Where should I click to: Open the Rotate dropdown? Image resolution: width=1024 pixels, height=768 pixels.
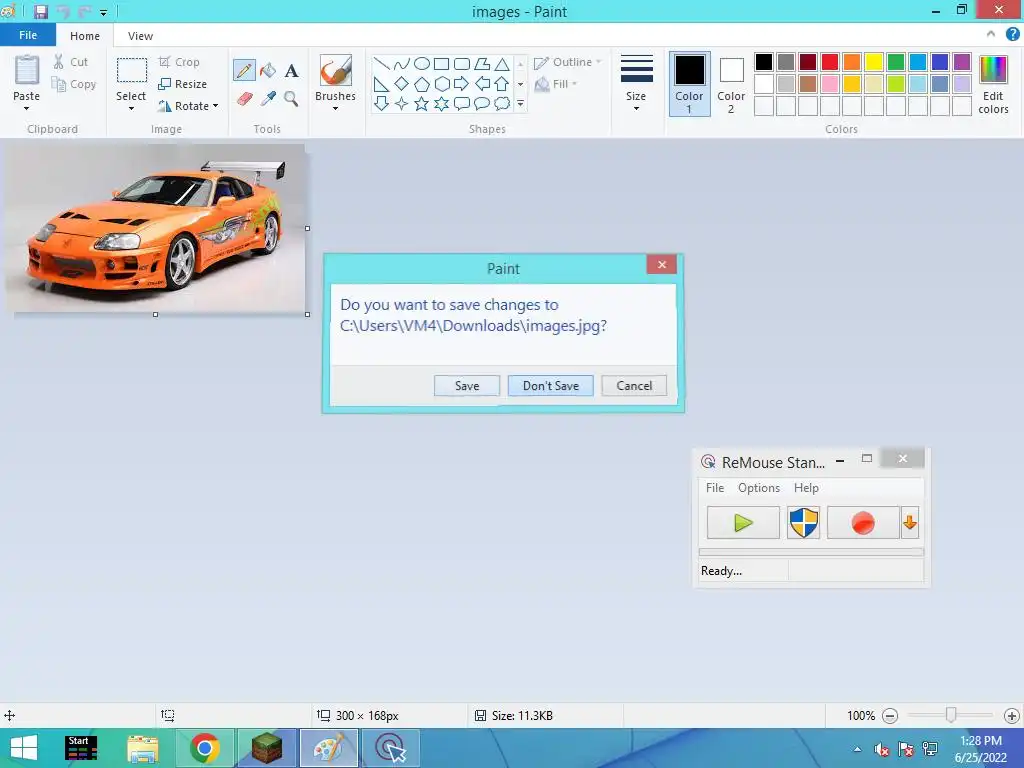188,106
